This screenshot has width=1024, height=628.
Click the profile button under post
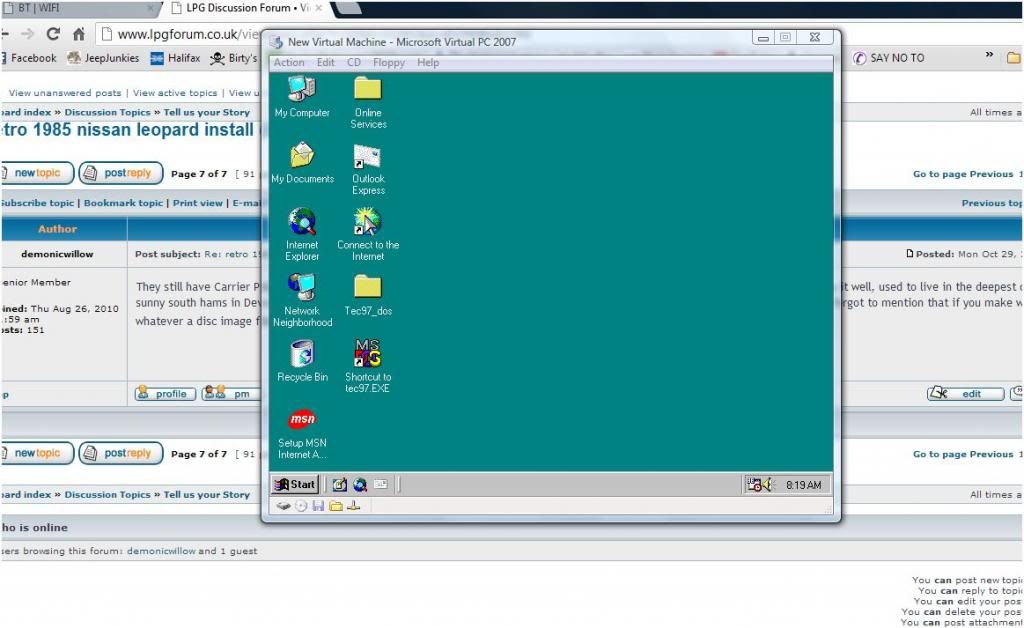click(x=165, y=394)
